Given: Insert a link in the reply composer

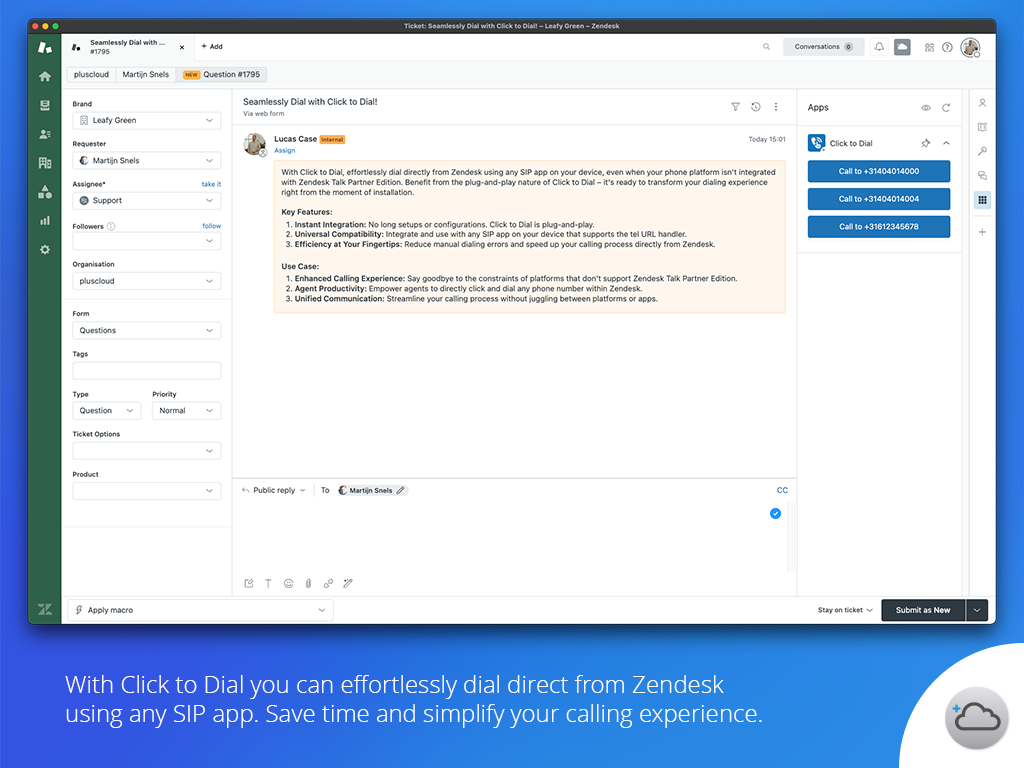Looking at the screenshot, I should (x=328, y=583).
